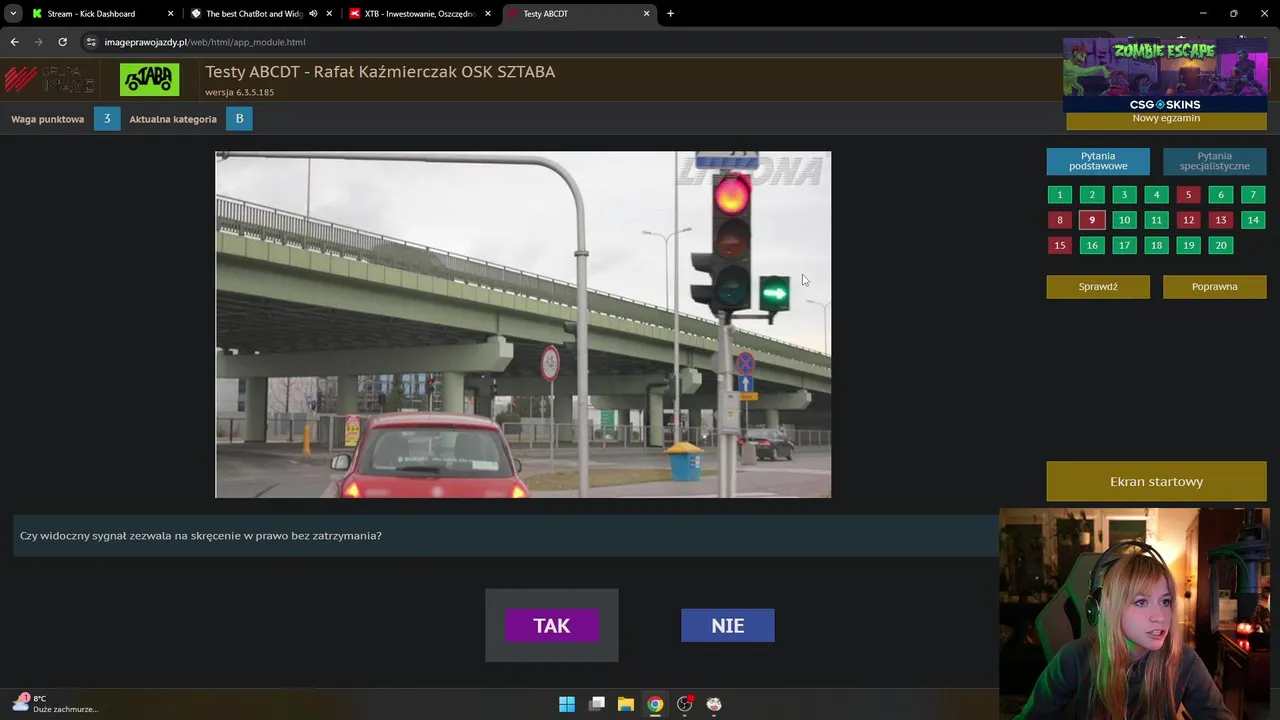The width and height of the screenshot is (1280, 720).
Task: Jump to question 12
Action: [1188, 220]
